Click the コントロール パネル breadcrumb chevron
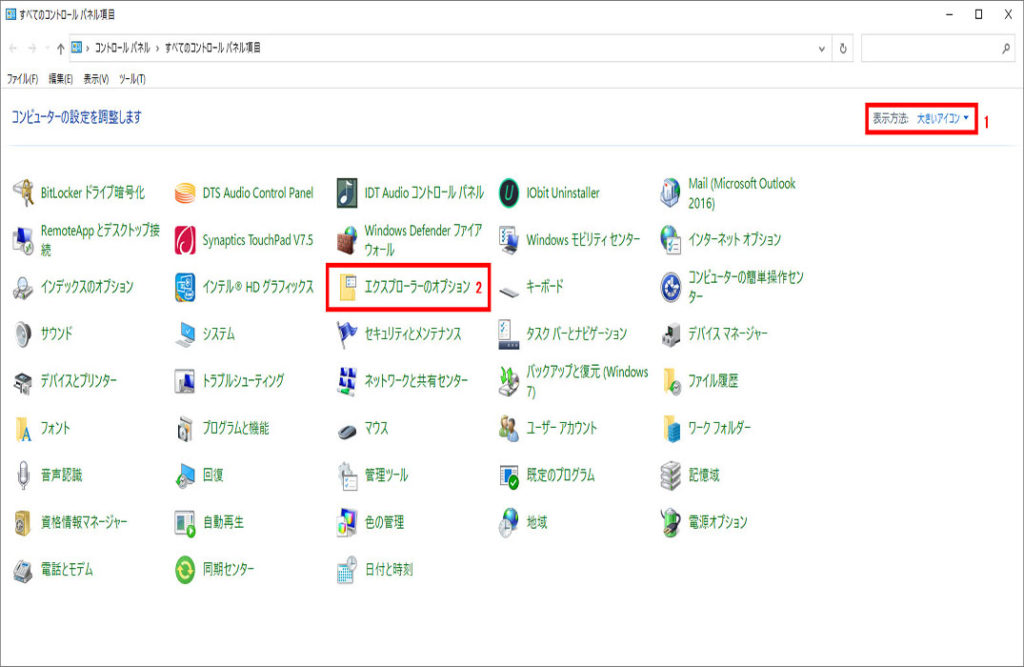This screenshot has width=1024, height=667. pyautogui.click(x=156, y=48)
